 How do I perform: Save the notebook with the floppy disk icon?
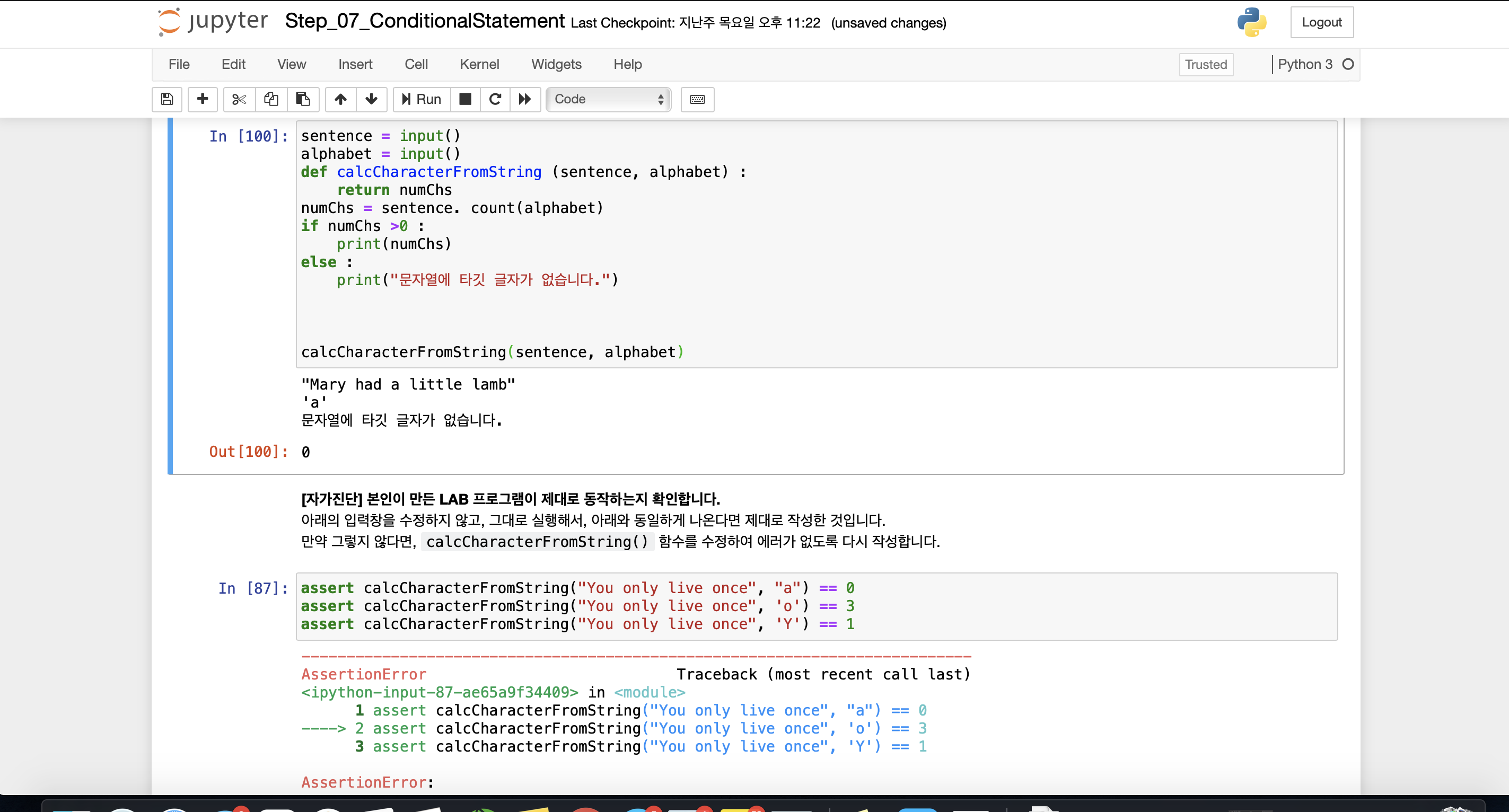pos(167,99)
